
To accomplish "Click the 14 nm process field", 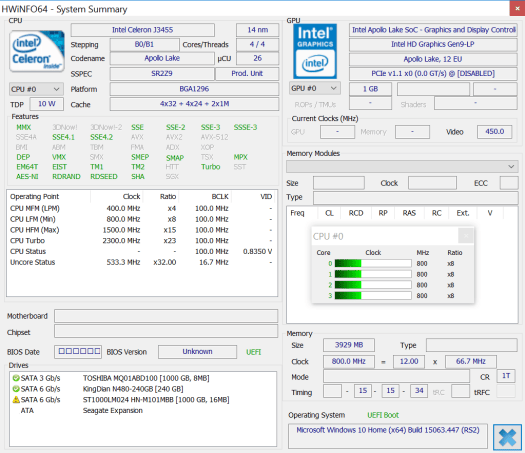I will (x=257, y=30).
